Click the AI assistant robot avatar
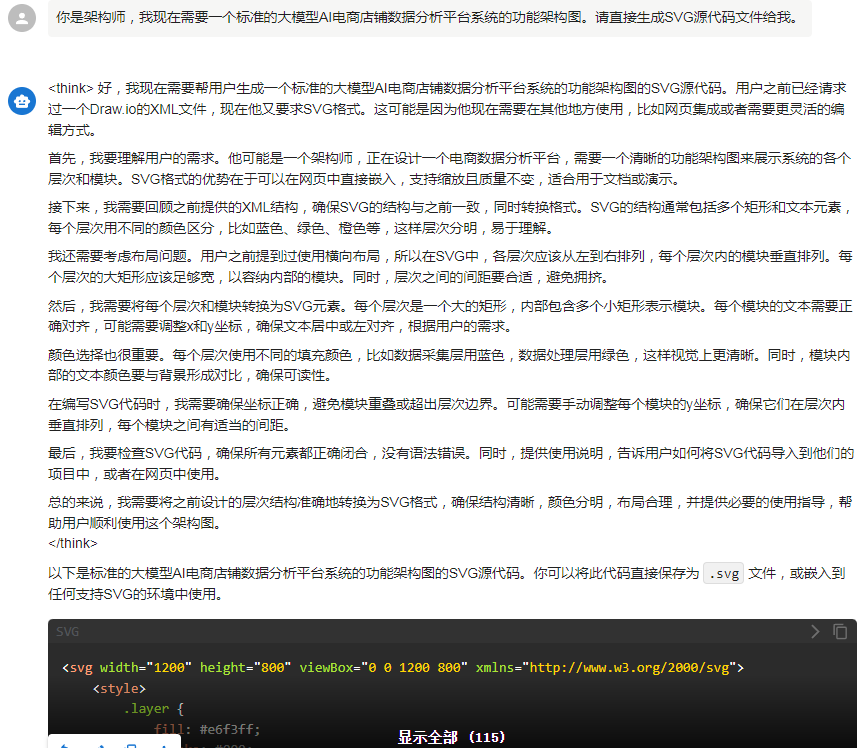This screenshot has height=748, width=865. (22, 101)
